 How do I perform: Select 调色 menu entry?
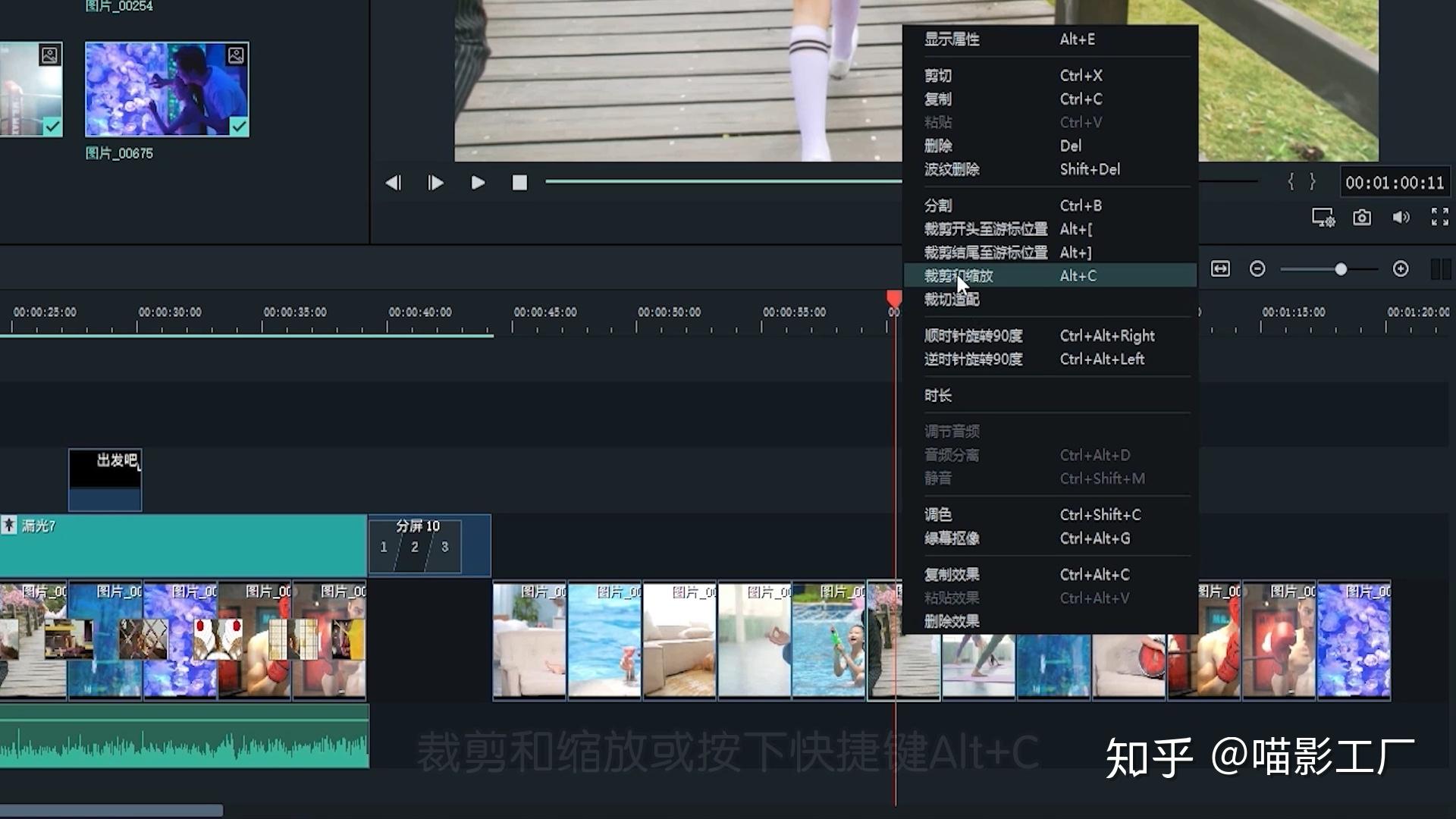(1050, 515)
